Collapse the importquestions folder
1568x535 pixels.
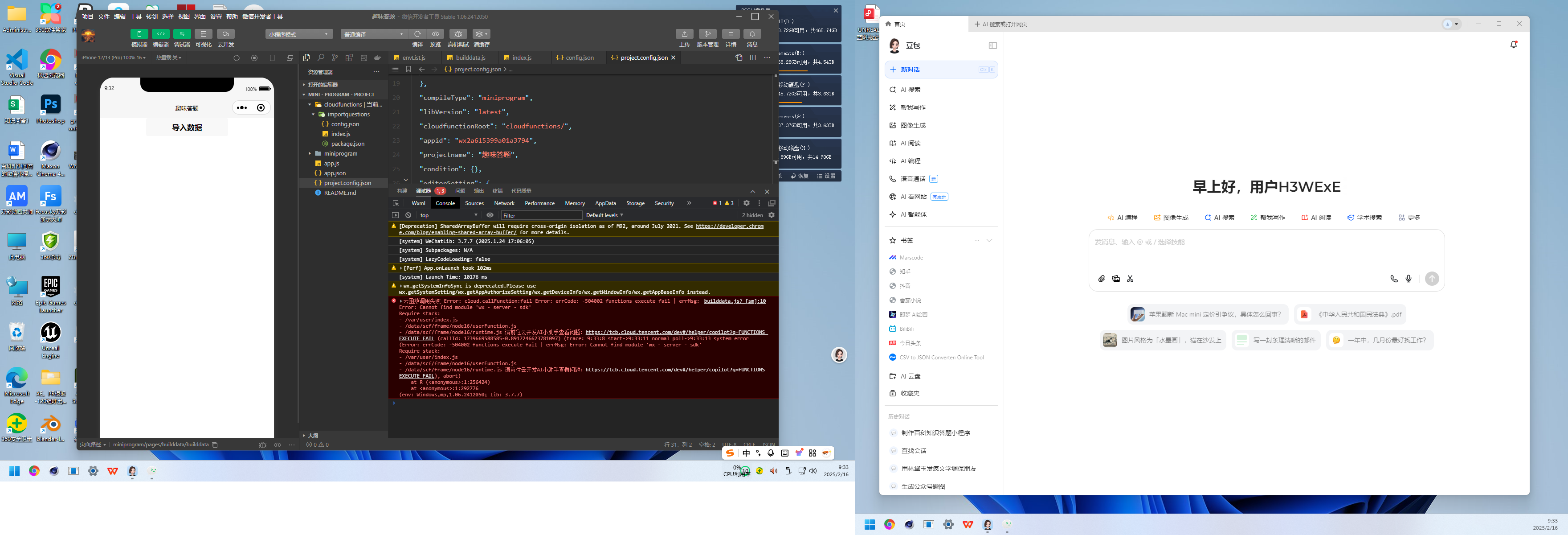pos(343,114)
